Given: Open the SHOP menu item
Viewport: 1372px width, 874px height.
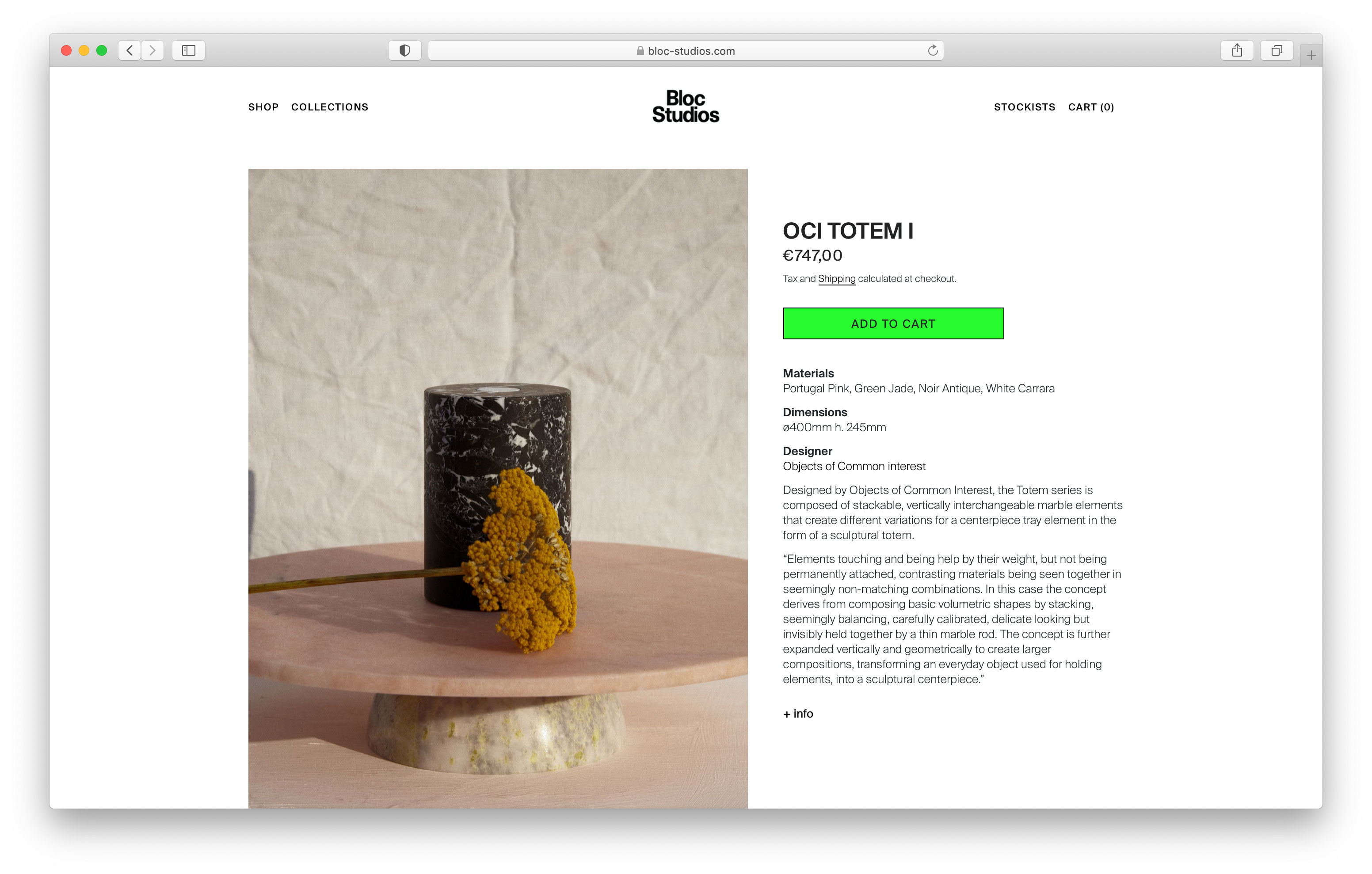Looking at the screenshot, I should [263, 107].
